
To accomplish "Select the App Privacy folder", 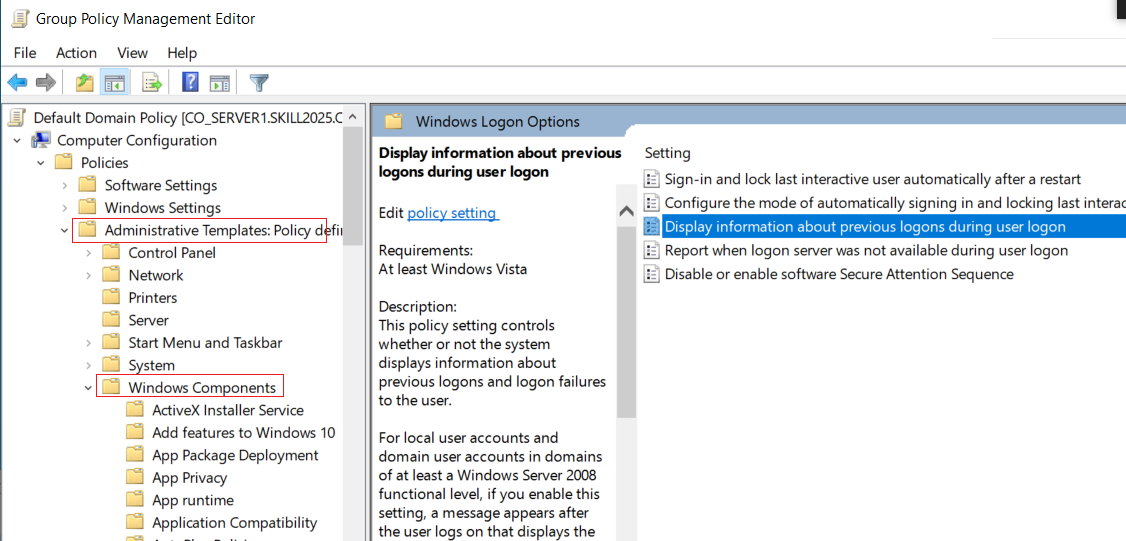I will 189,478.
